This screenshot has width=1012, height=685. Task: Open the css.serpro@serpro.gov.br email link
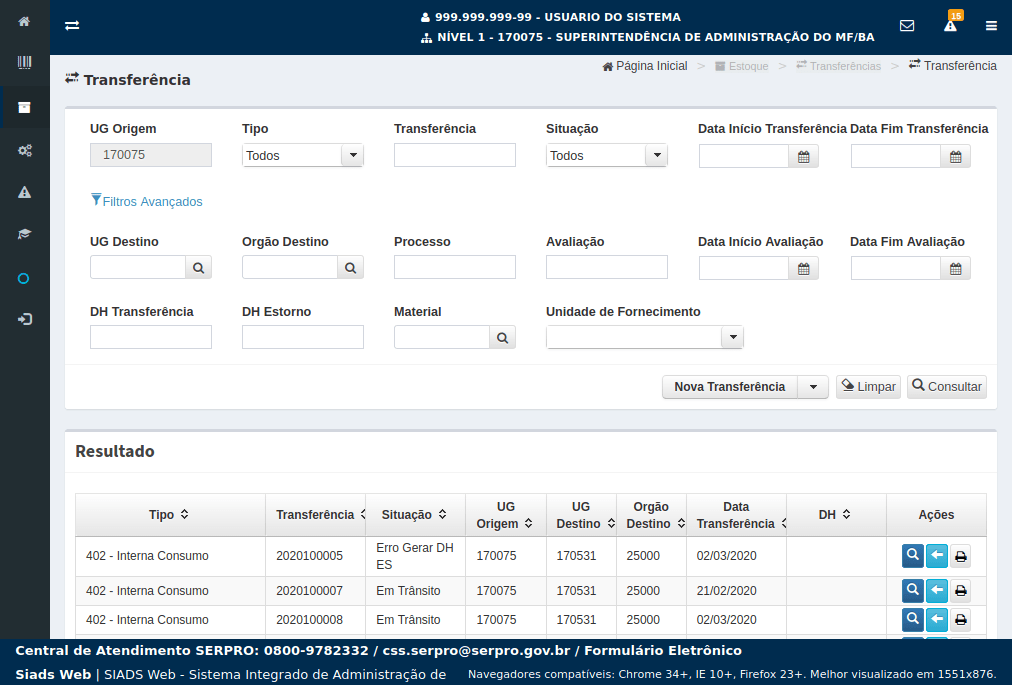(476, 651)
